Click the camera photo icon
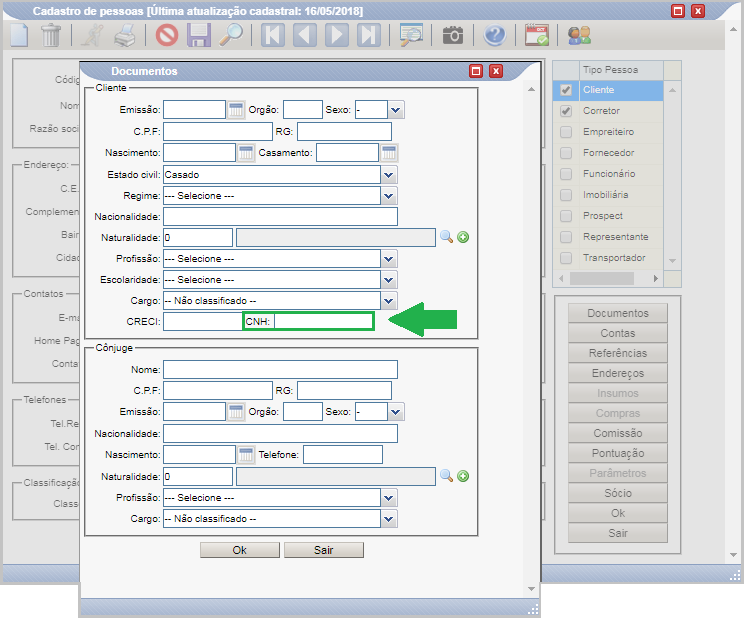This screenshot has height=618, width=744. pos(453,35)
